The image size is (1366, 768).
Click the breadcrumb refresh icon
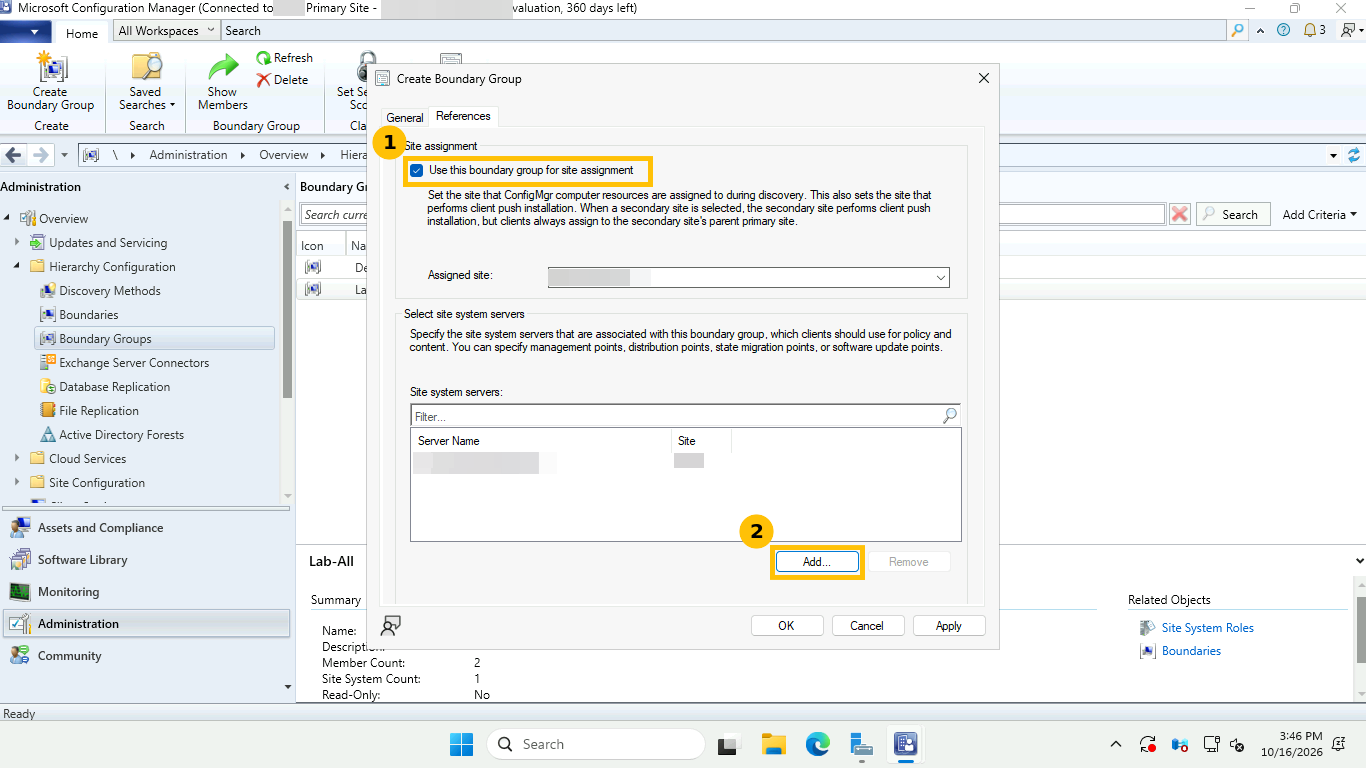(1354, 155)
